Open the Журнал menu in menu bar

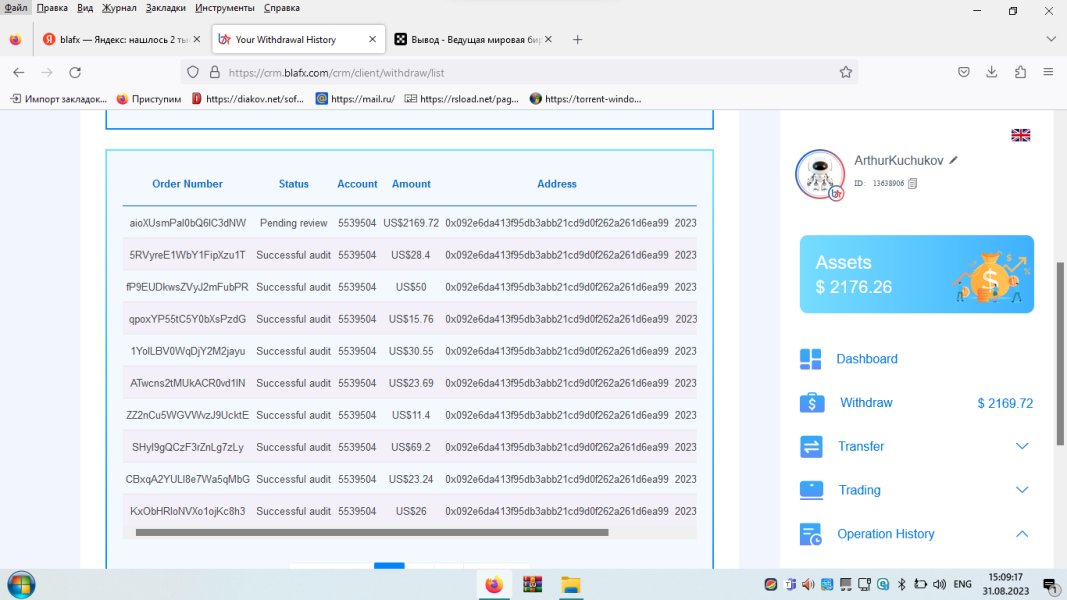tap(119, 8)
